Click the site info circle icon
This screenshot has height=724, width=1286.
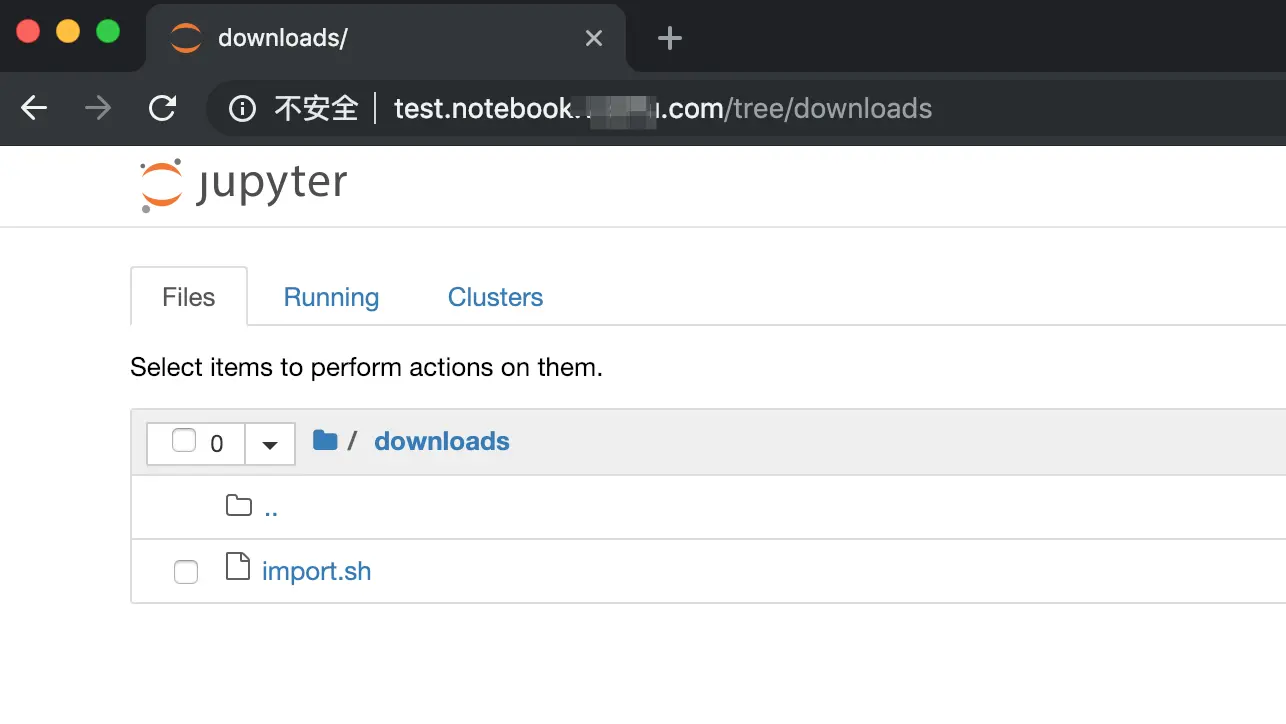click(x=242, y=108)
